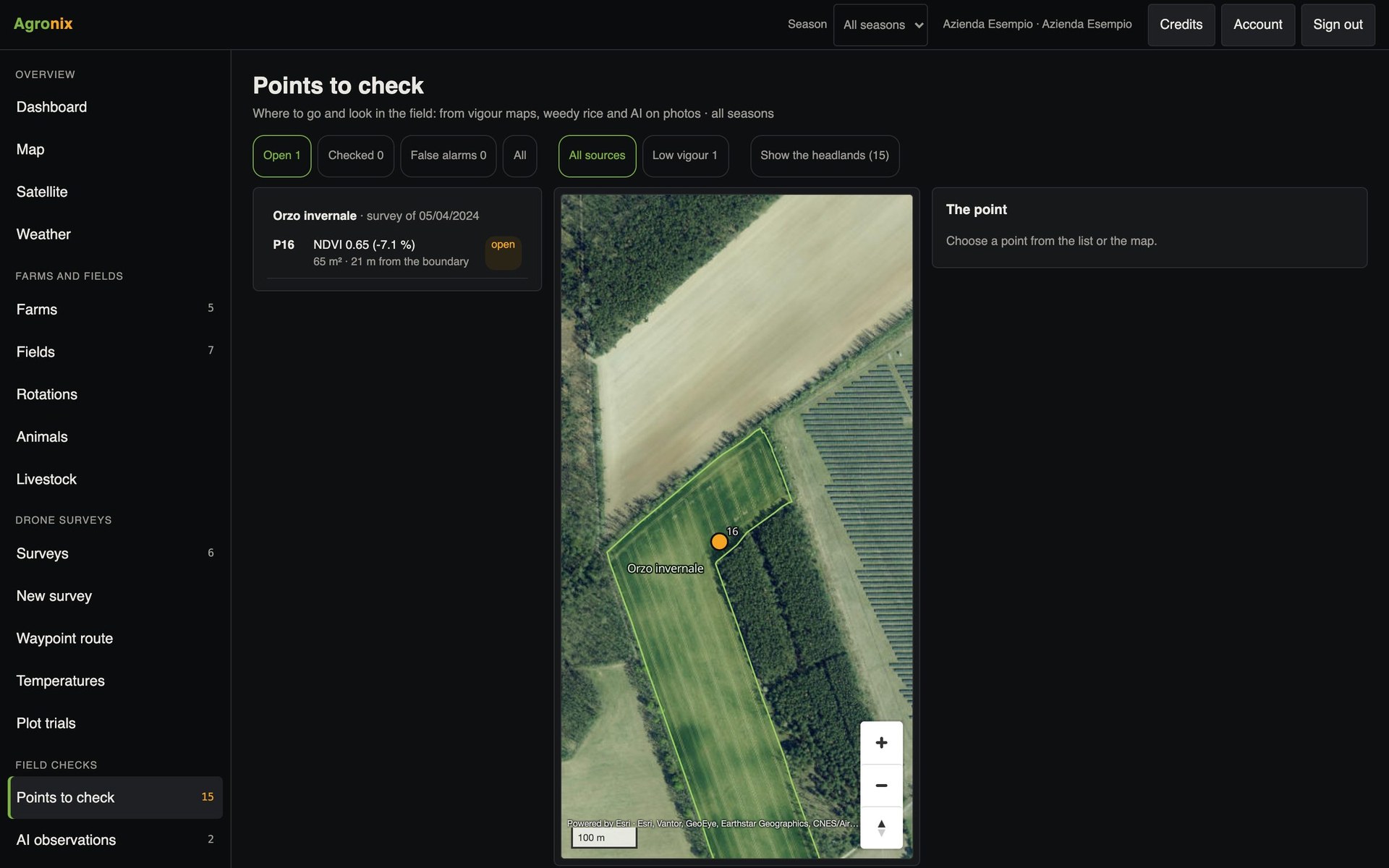Image resolution: width=1389 pixels, height=868 pixels.
Task: Open the Surveys list
Action: [x=115, y=553]
